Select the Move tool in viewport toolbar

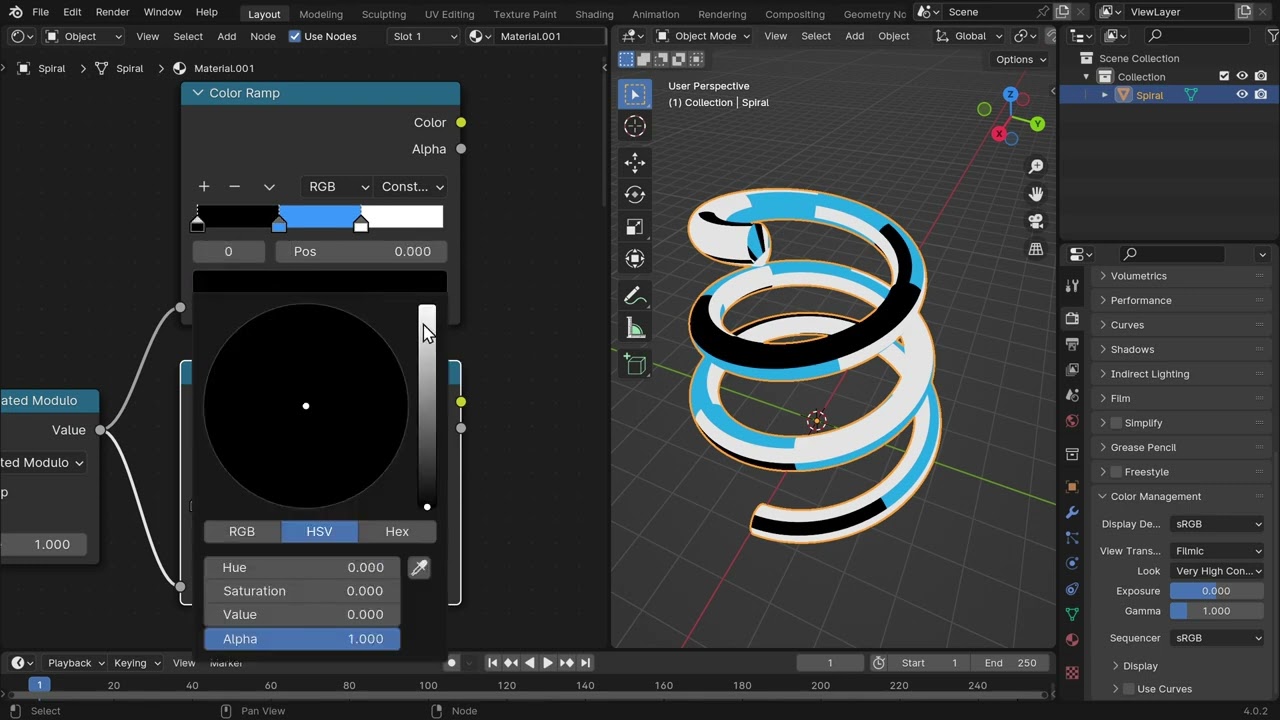(635, 162)
